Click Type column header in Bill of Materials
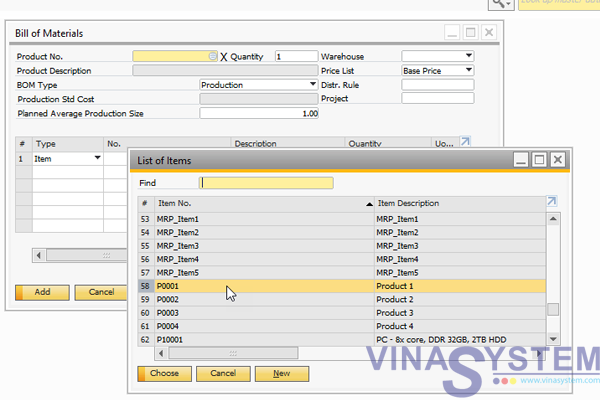Viewport: 600px width, 400px height. click(68, 144)
